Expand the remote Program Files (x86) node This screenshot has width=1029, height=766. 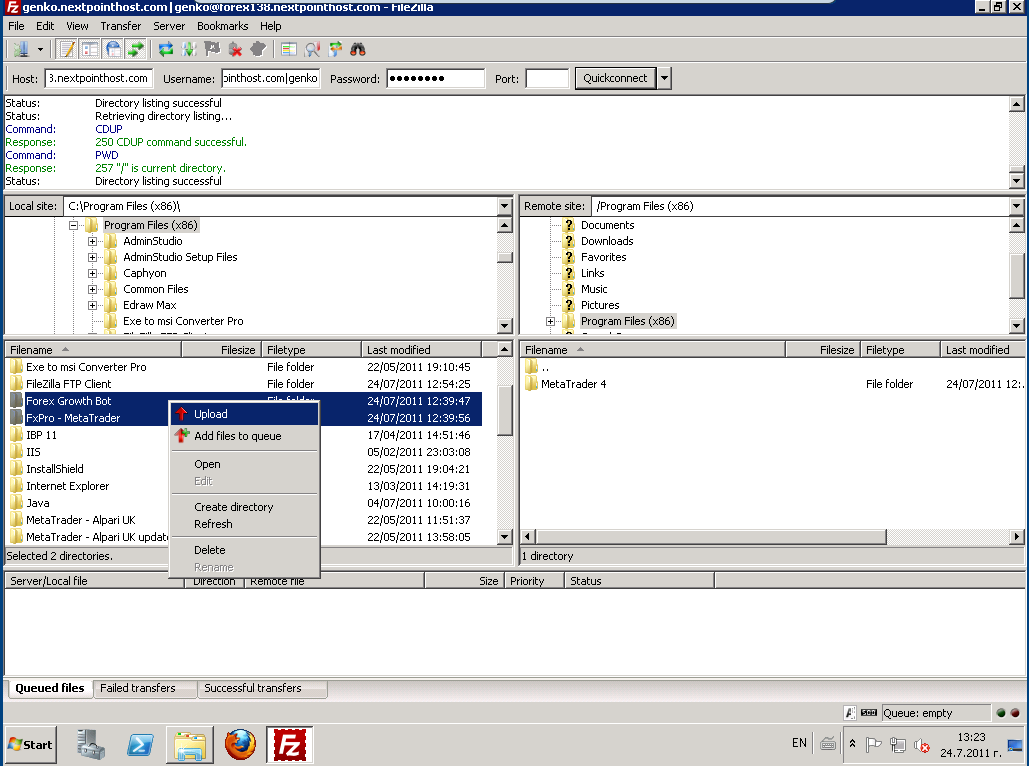point(551,322)
